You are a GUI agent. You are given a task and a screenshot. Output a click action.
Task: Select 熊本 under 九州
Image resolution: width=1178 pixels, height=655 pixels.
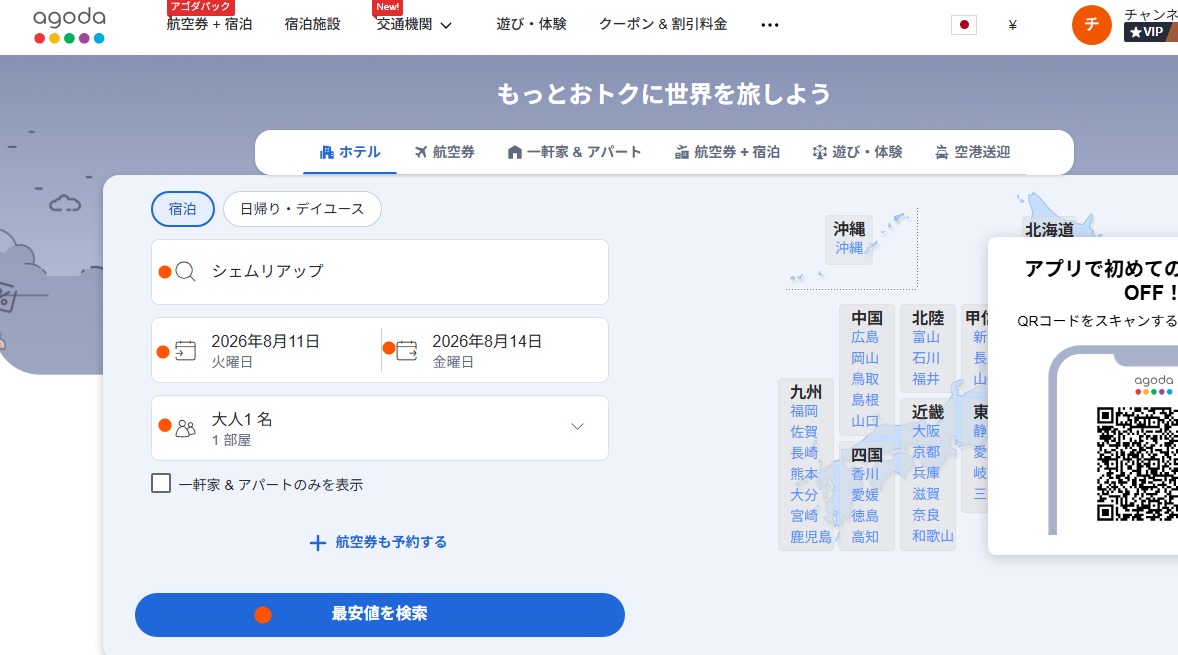804,474
